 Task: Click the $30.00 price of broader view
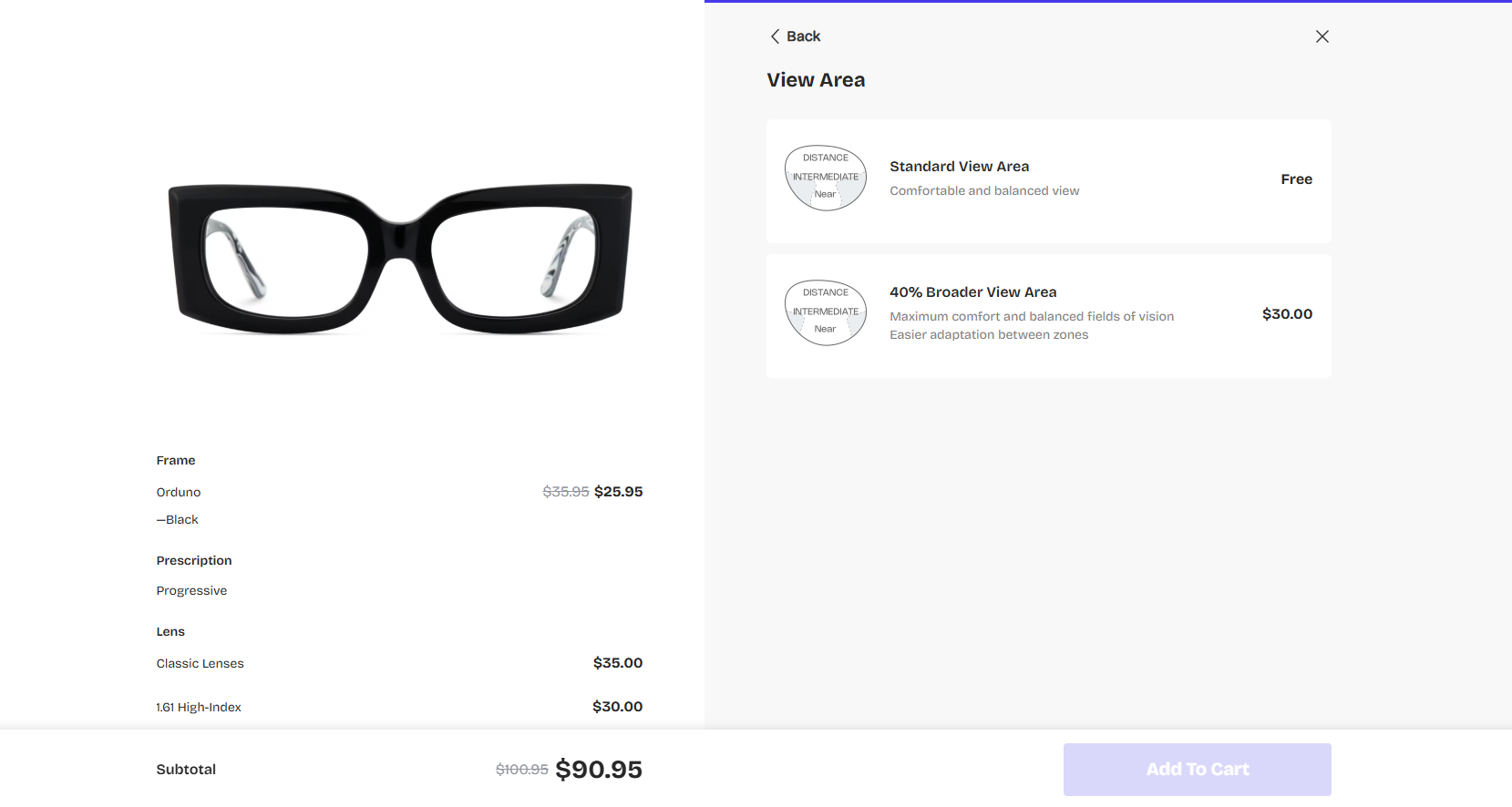1287,314
